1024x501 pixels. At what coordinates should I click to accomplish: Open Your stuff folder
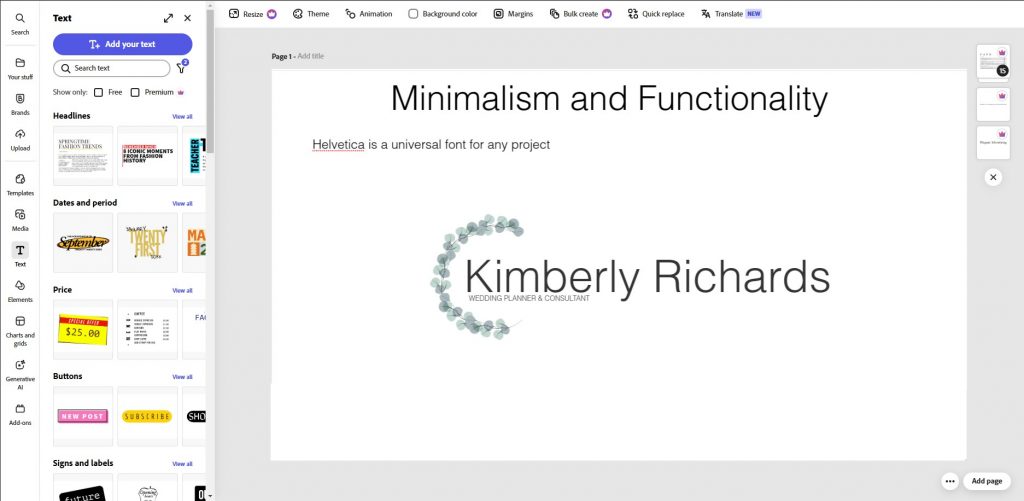pos(20,68)
